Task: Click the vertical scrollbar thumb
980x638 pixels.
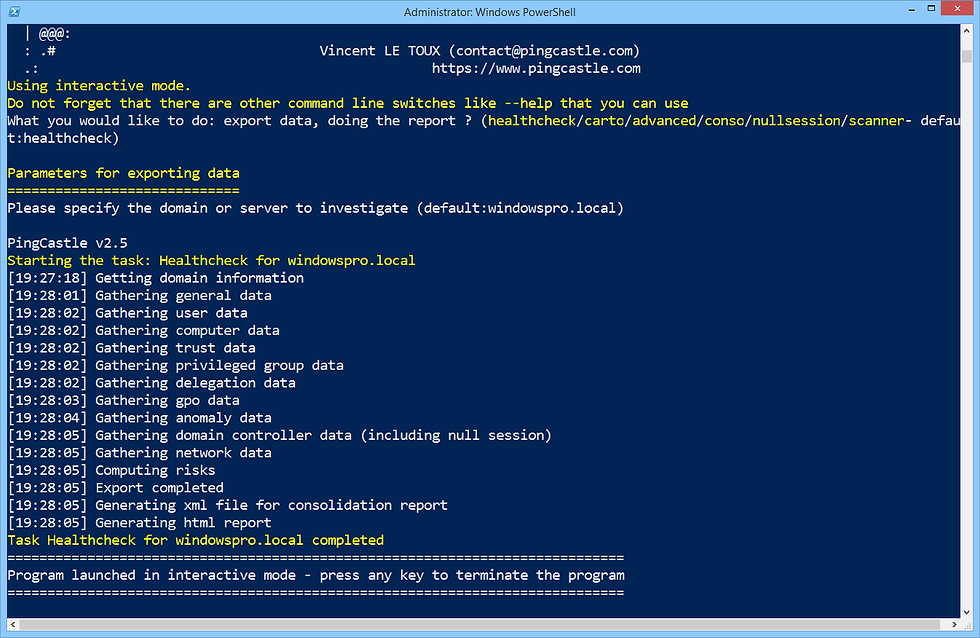Action: (966, 56)
